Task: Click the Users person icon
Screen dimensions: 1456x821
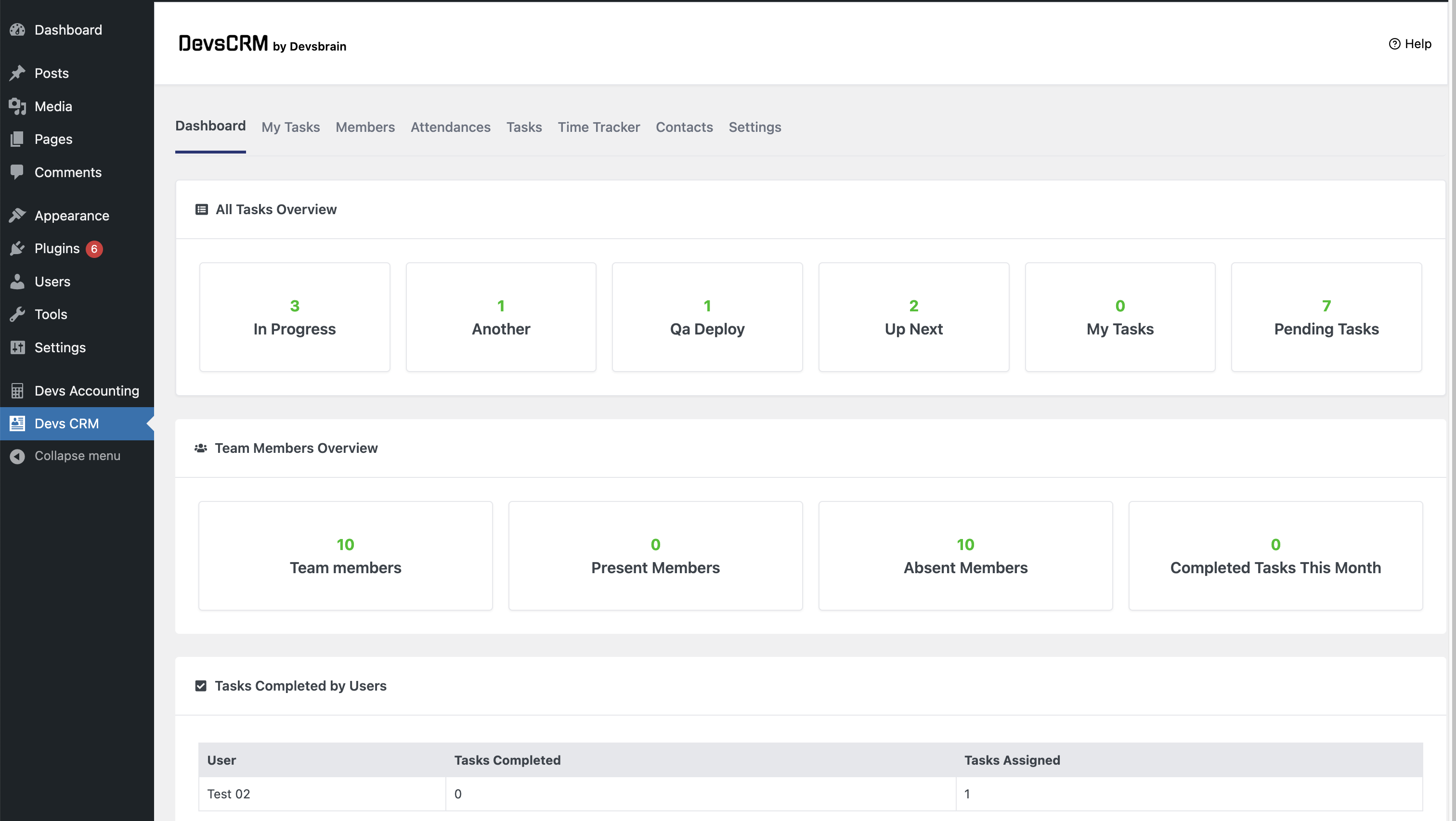Action: click(17, 282)
